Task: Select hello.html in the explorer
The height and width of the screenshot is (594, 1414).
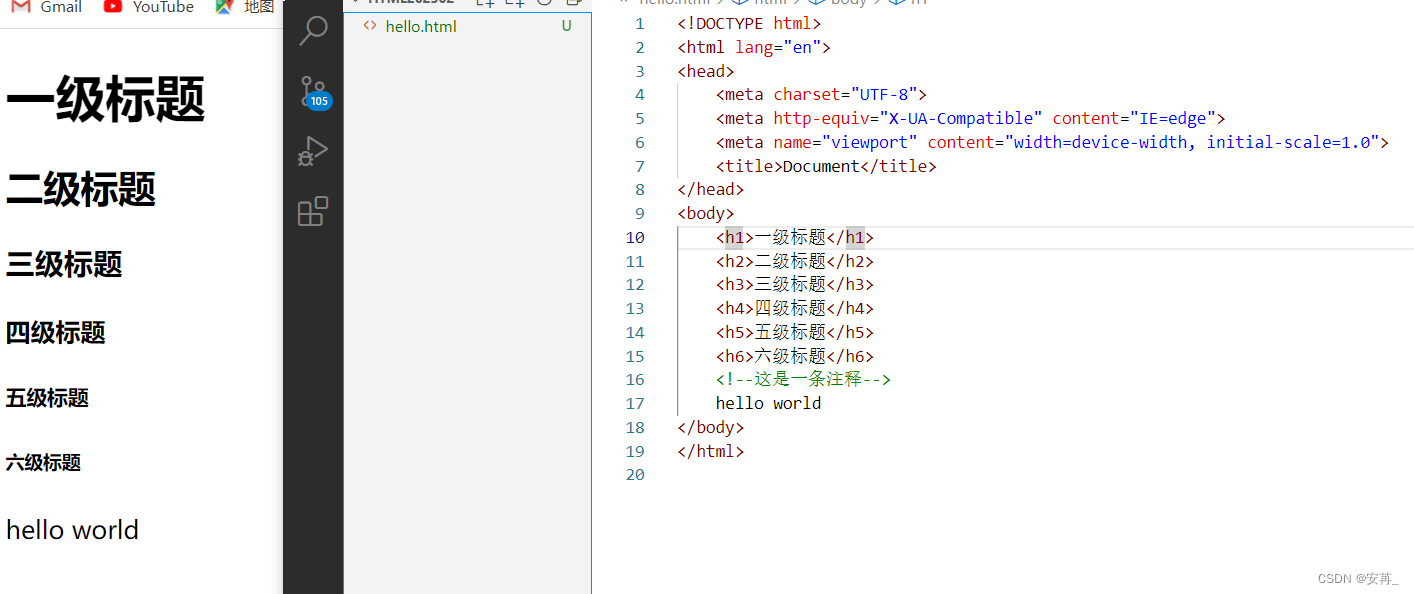Action: coord(421,26)
